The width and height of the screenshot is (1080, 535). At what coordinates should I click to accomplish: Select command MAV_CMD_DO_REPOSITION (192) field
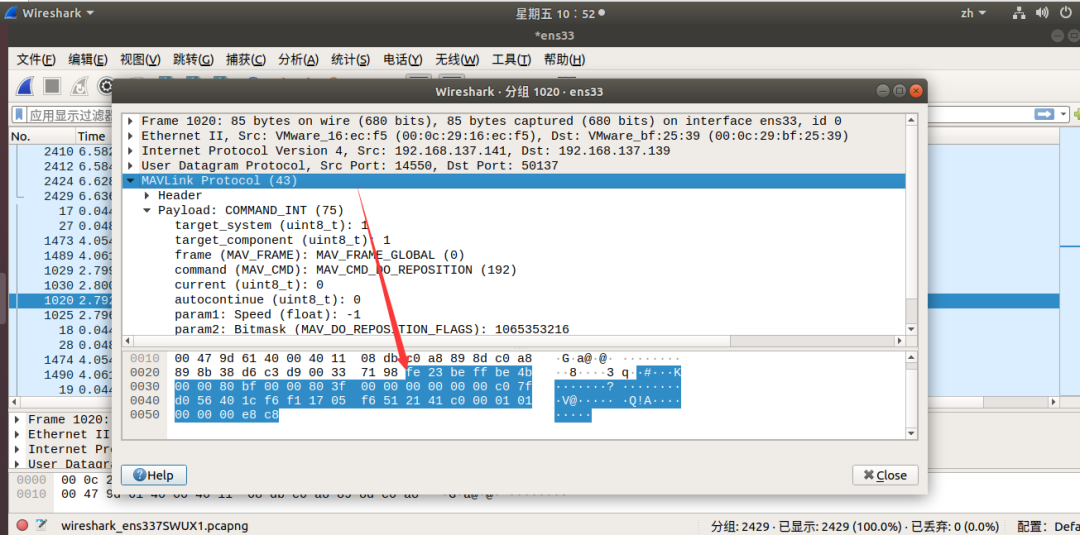pyautogui.click(x=346, y=270)
